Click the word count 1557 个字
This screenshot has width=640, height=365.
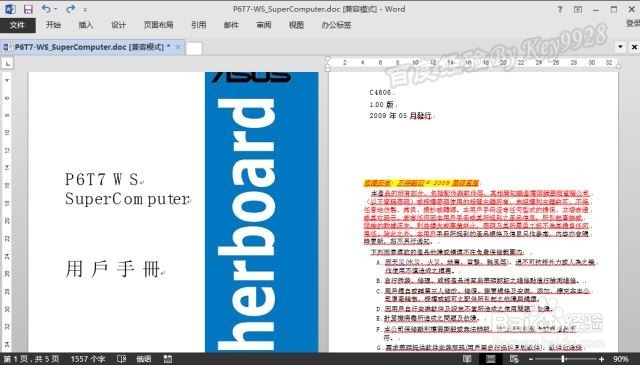[88, 359]
